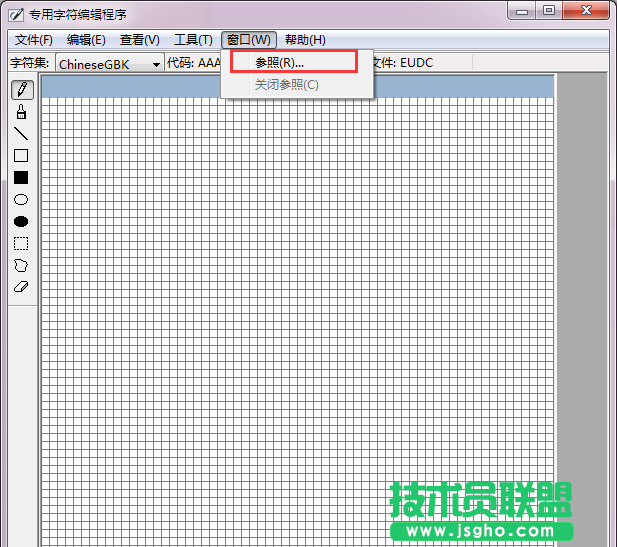Select the Freeform Selection tool
This screenshot has width=617, height=547.
coord(21,266)
